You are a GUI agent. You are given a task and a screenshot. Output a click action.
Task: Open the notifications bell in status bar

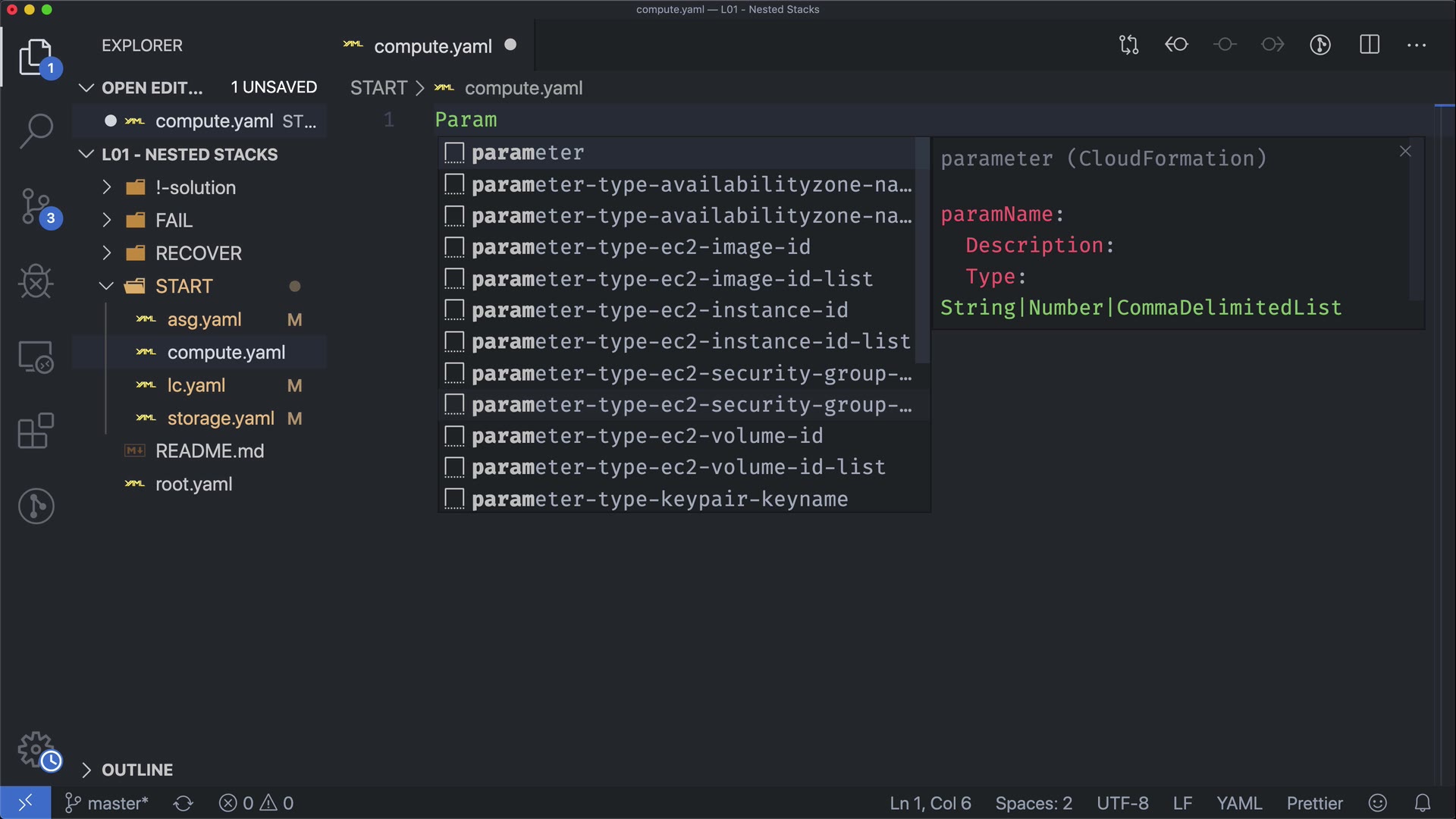[x=1423, y=803]
